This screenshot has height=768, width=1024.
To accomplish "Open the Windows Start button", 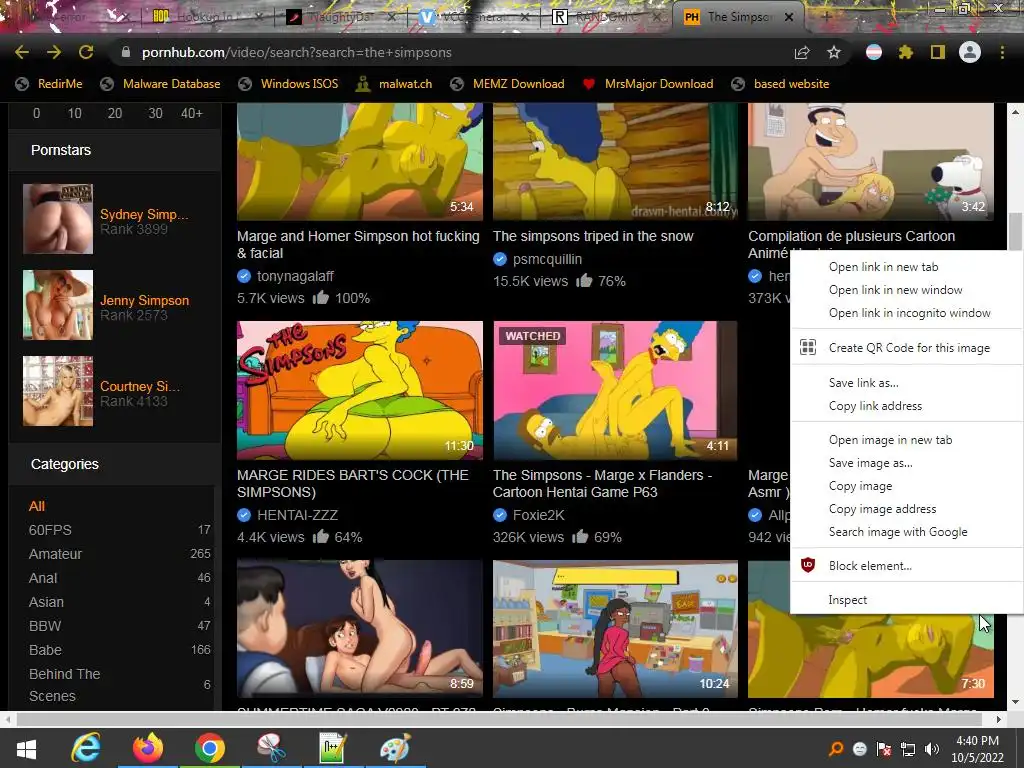I will tap(26, 748).
